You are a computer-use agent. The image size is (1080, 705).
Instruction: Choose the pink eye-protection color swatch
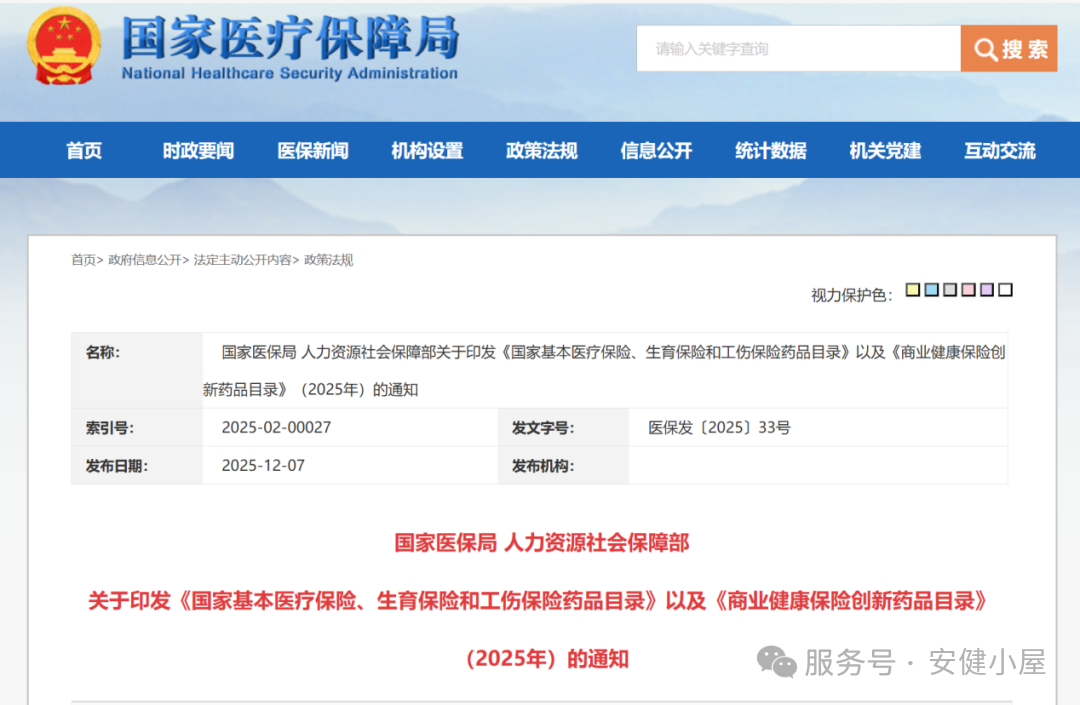(968, 290)
